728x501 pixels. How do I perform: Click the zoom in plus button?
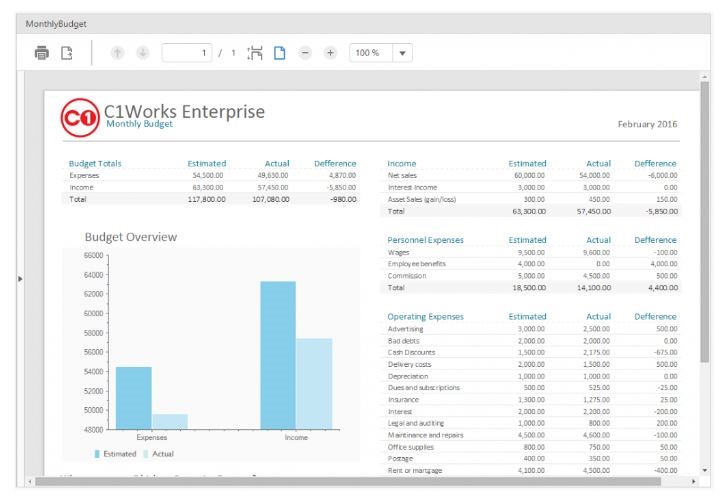click(330, 53)
